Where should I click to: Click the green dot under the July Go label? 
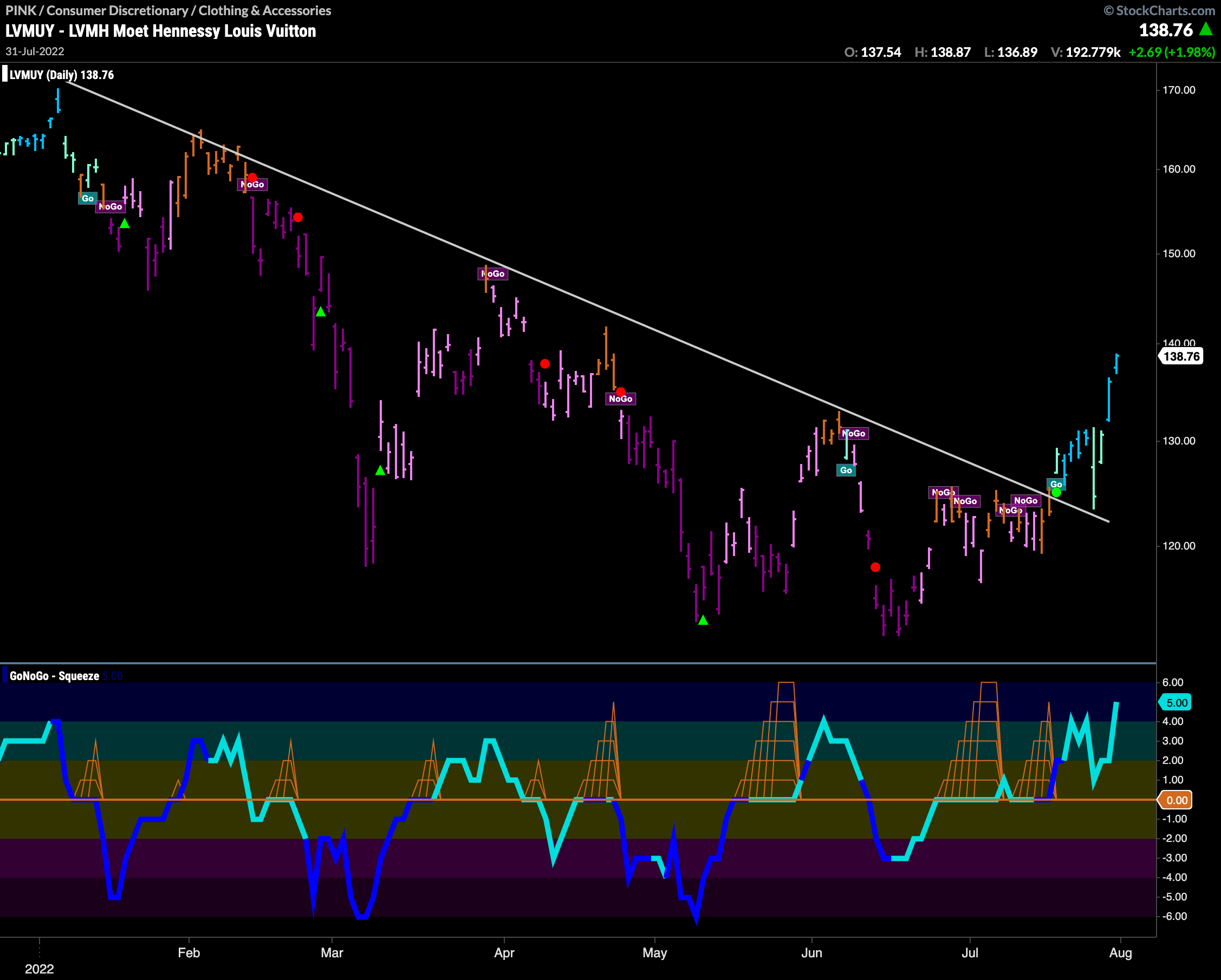pyautogui.click(x=1056, y=493)
